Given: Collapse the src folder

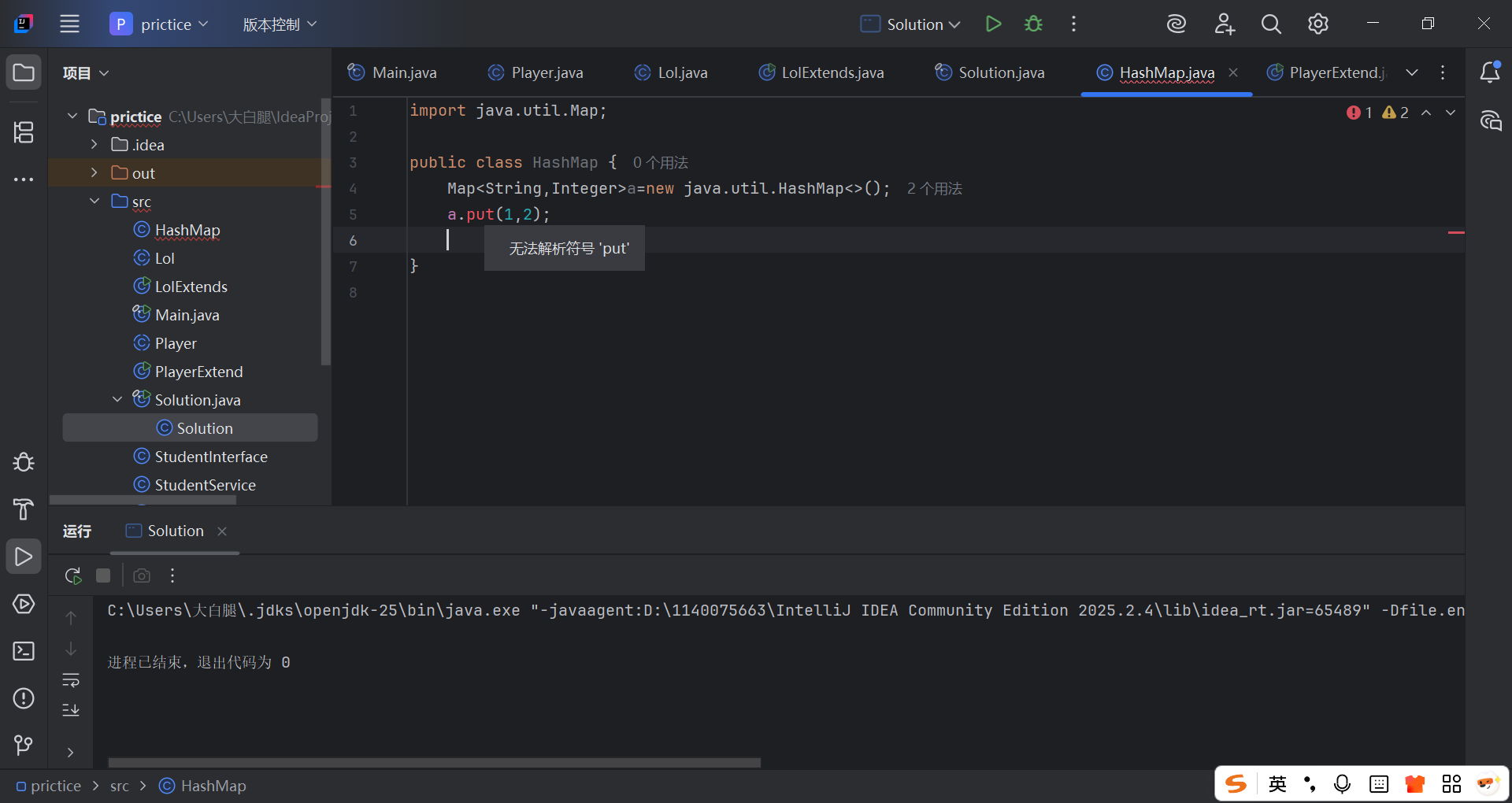Looking at the screenshot, I should 94,201.
